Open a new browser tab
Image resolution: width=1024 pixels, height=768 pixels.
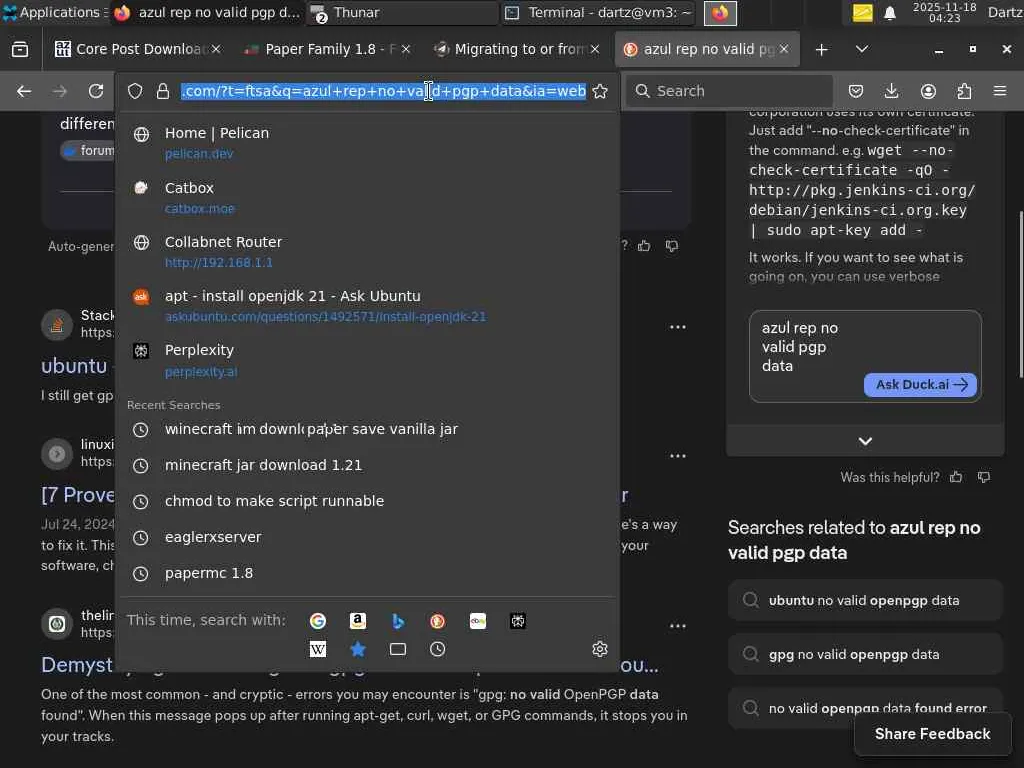click(822, 50)
